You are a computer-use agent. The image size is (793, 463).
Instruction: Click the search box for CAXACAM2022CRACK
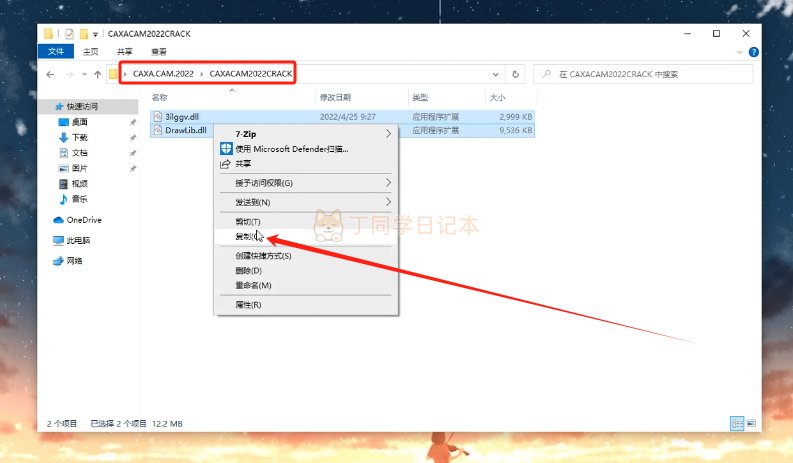point(643,74)
